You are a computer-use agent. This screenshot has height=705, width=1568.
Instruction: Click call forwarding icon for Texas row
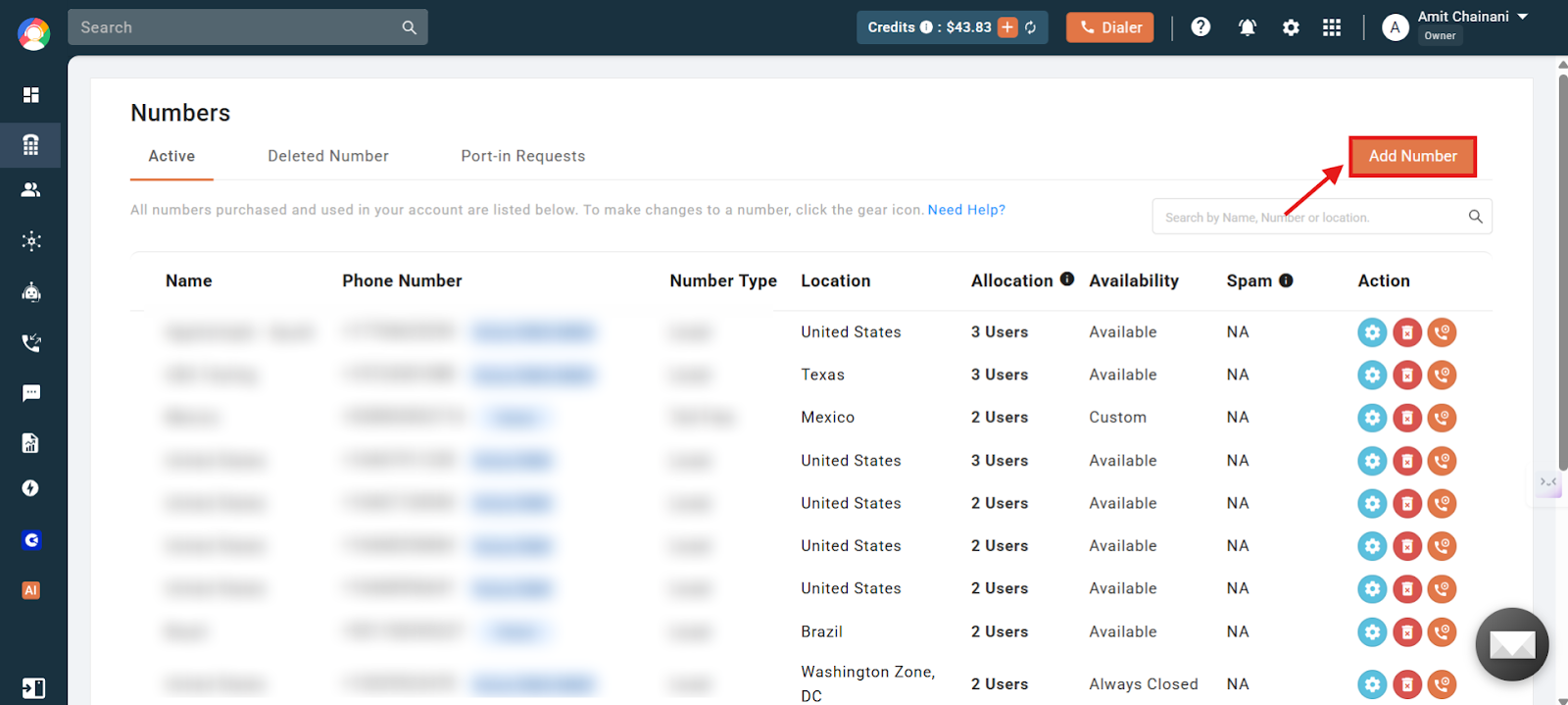coord(1442,375)
